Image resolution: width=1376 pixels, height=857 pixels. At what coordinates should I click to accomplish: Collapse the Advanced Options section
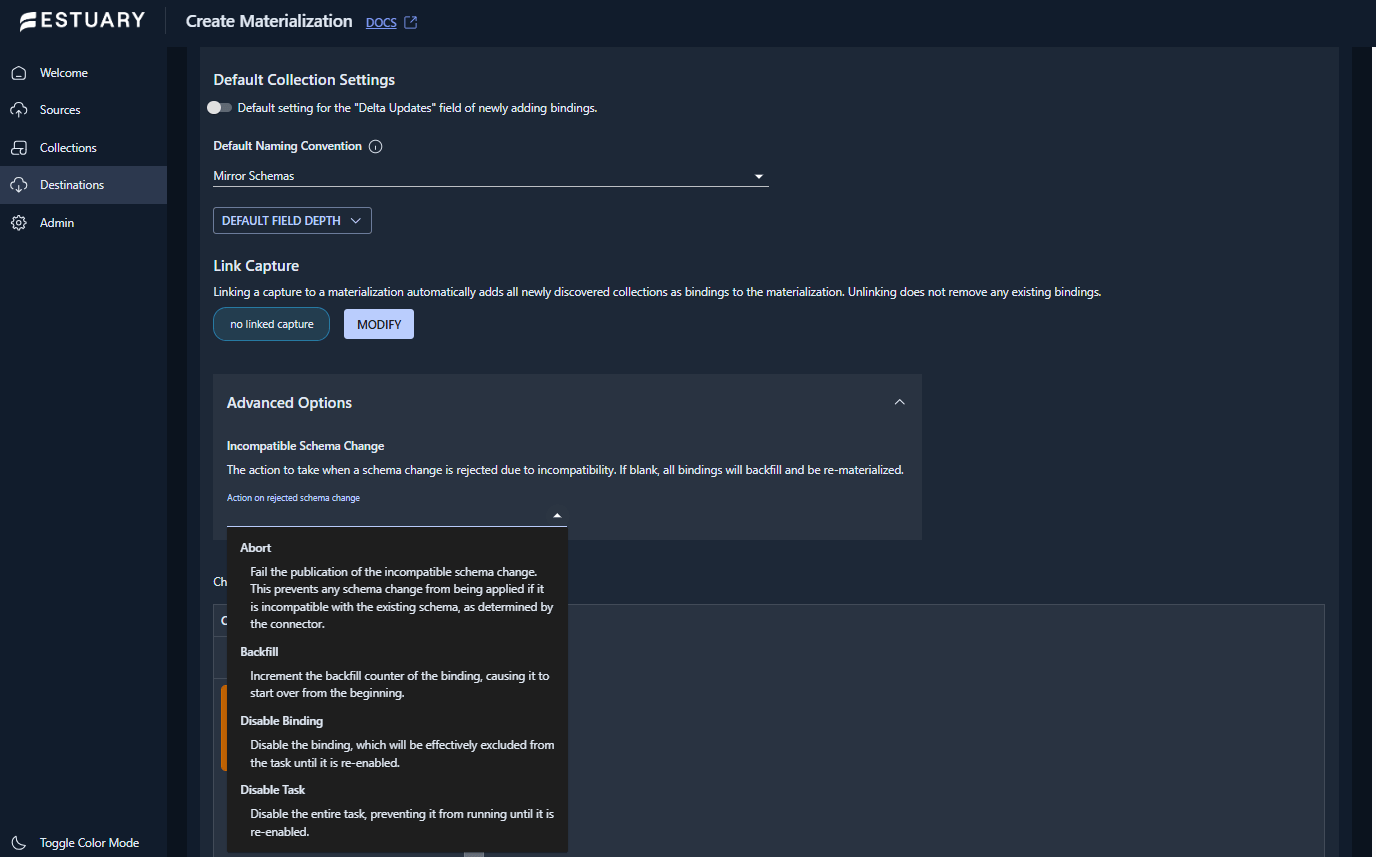tap(899, 402)
